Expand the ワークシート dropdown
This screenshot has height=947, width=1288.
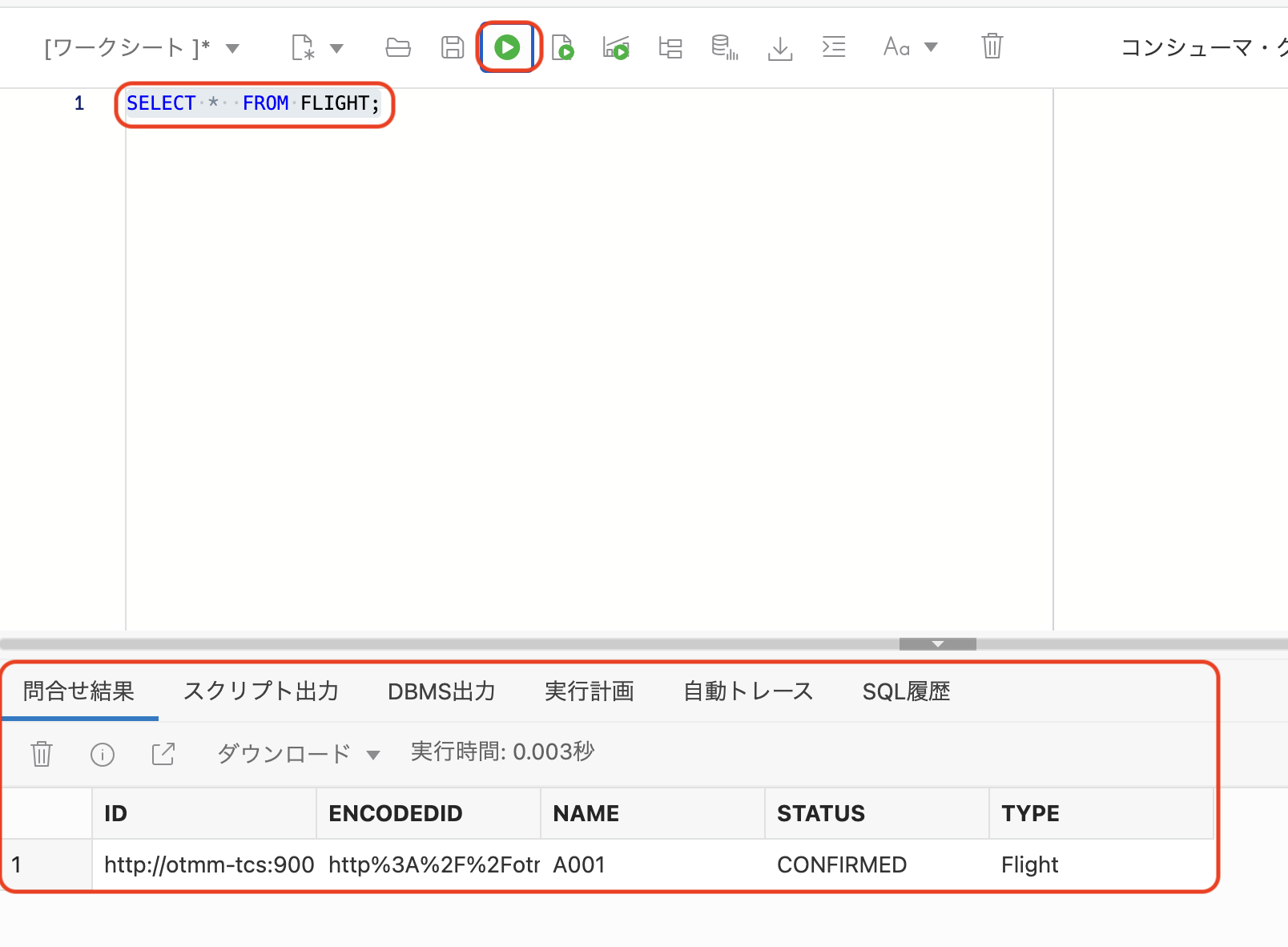pyautogui.click(x=232, y=48)
